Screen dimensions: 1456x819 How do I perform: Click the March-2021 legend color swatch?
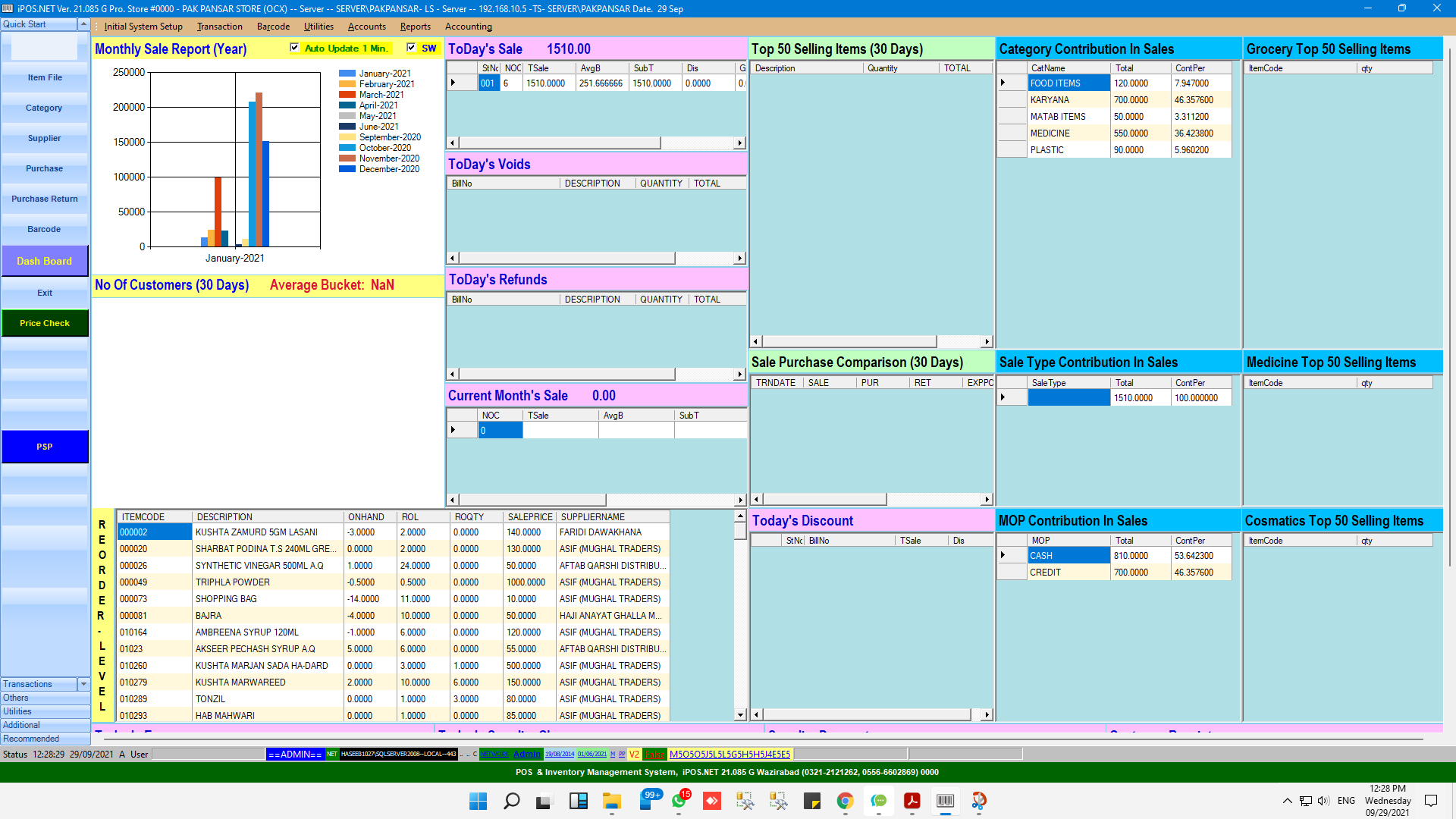click(x=347, y=95)
